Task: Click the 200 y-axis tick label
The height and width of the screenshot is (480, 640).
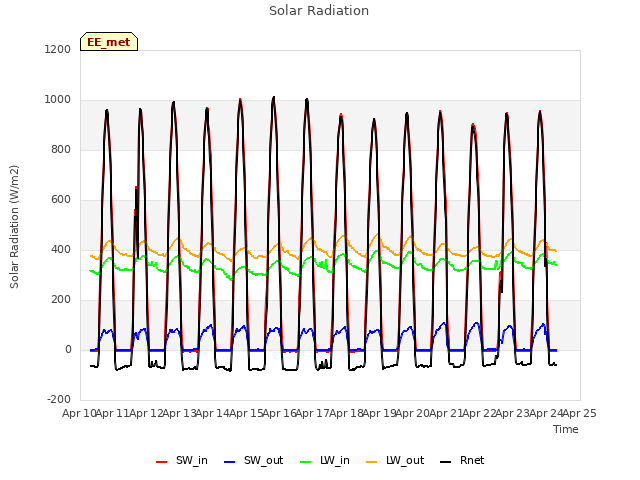Action: click(61, 300)
